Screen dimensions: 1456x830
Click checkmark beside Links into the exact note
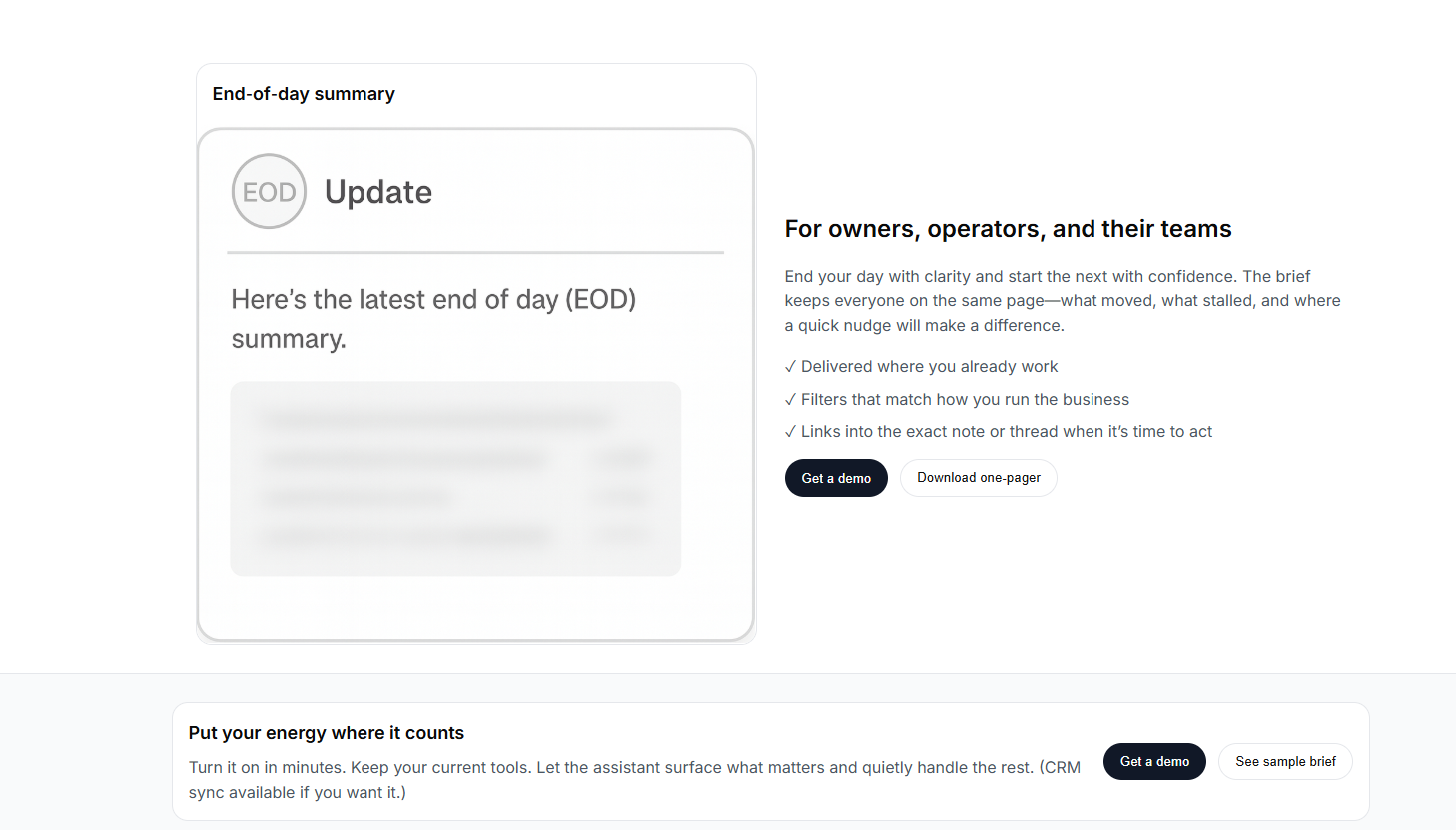[x=790, y=432]
